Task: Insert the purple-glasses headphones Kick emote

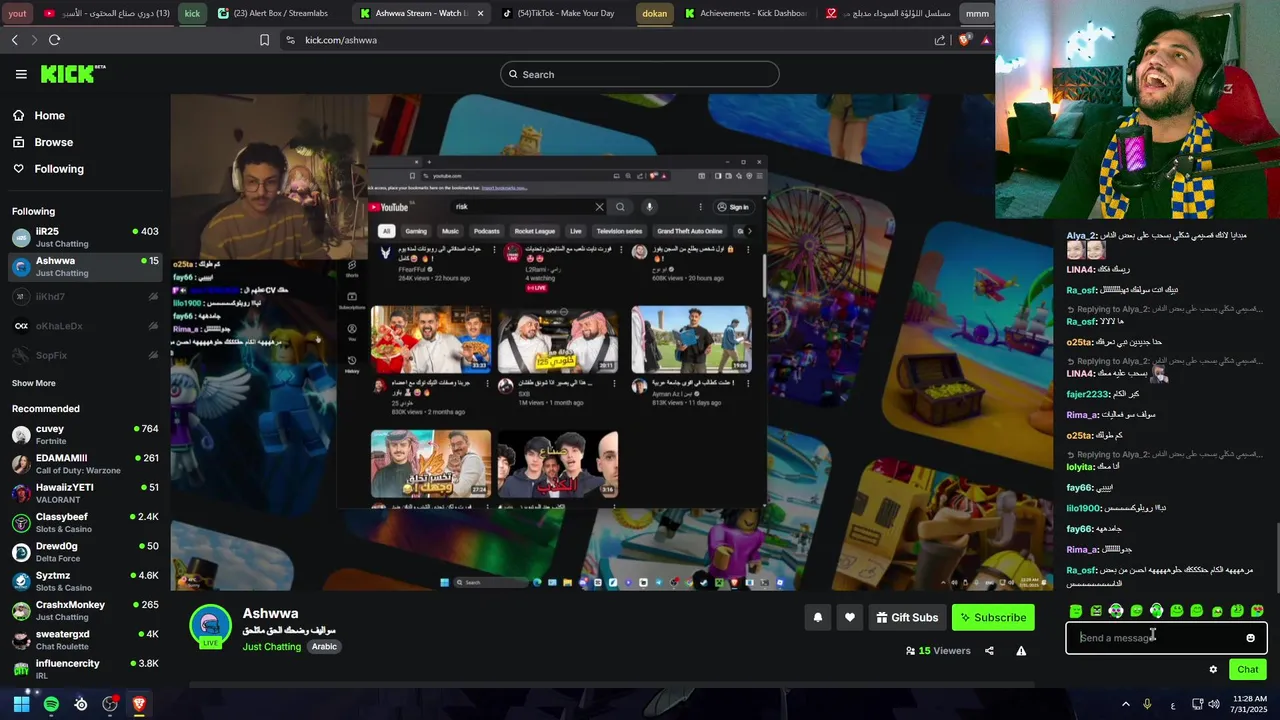Action: click(1116, 611)
